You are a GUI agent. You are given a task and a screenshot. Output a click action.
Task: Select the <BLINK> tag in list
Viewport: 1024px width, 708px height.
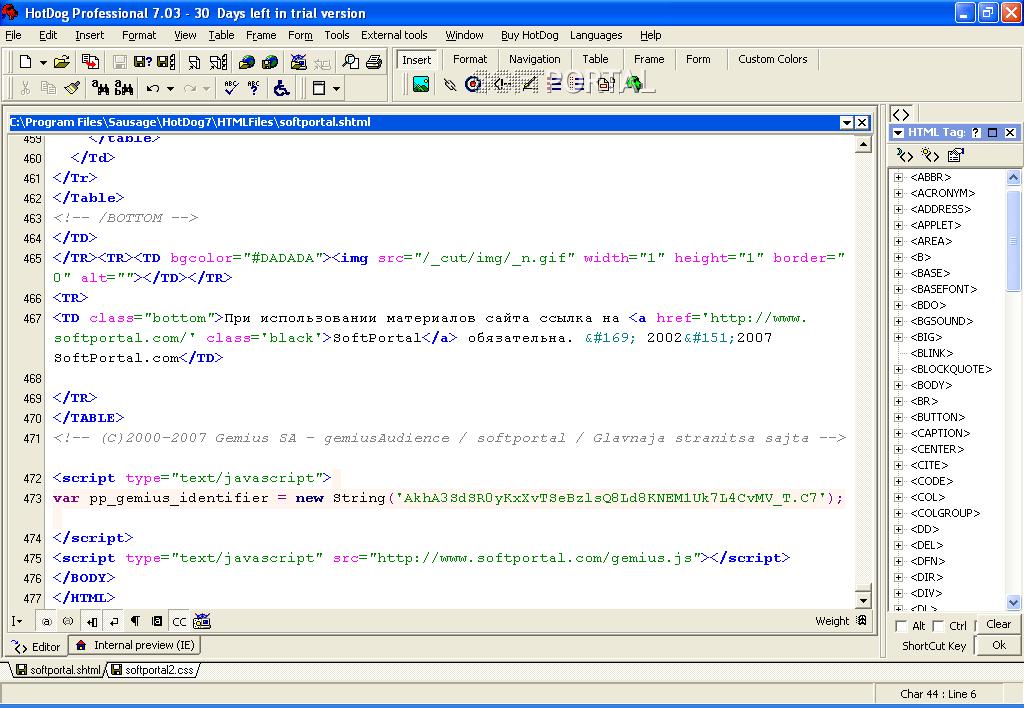pos(932,353)
